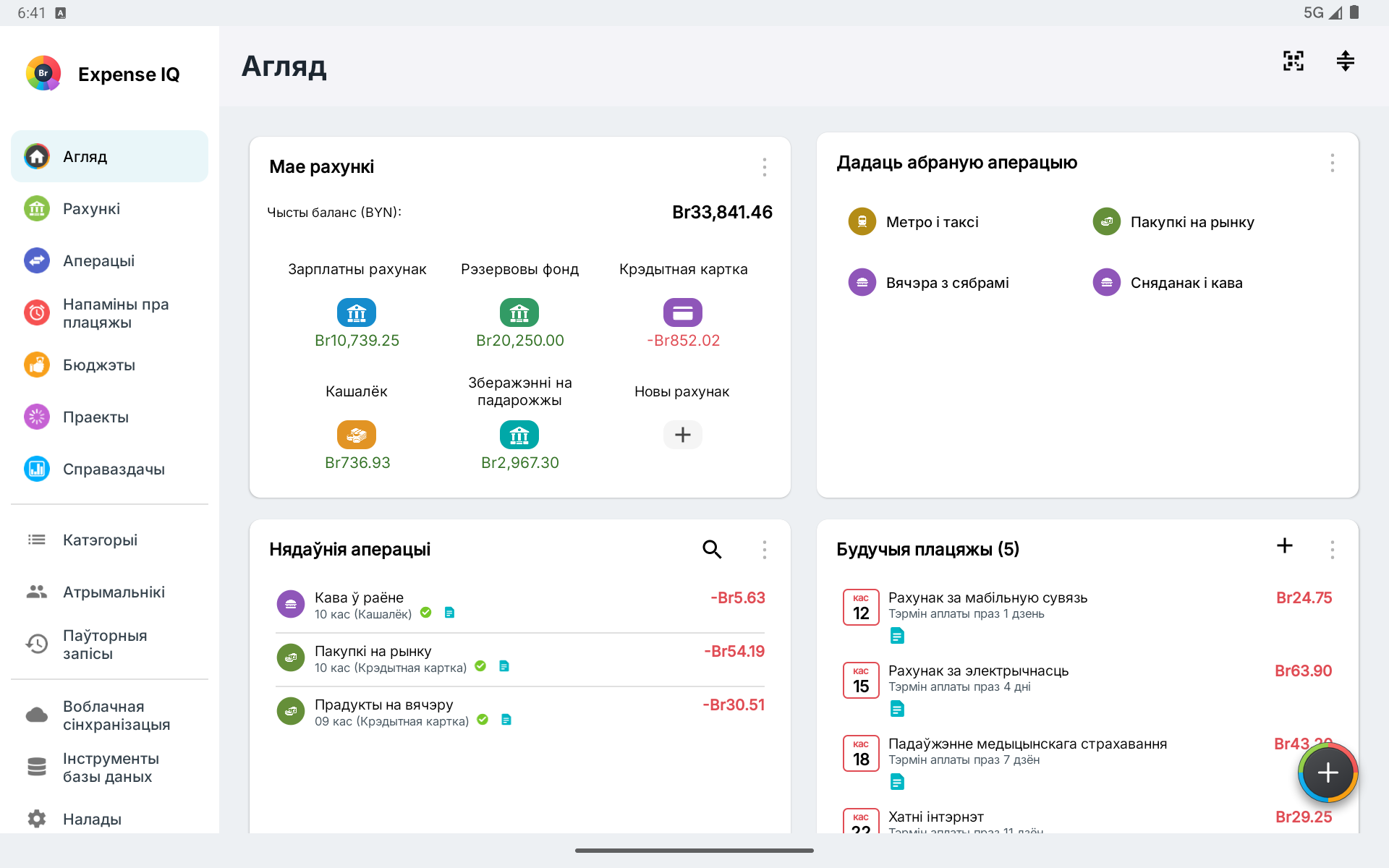Select Сняданак і кава favorite transaction
The image size is (1389, 868).
pos(1168,283)
